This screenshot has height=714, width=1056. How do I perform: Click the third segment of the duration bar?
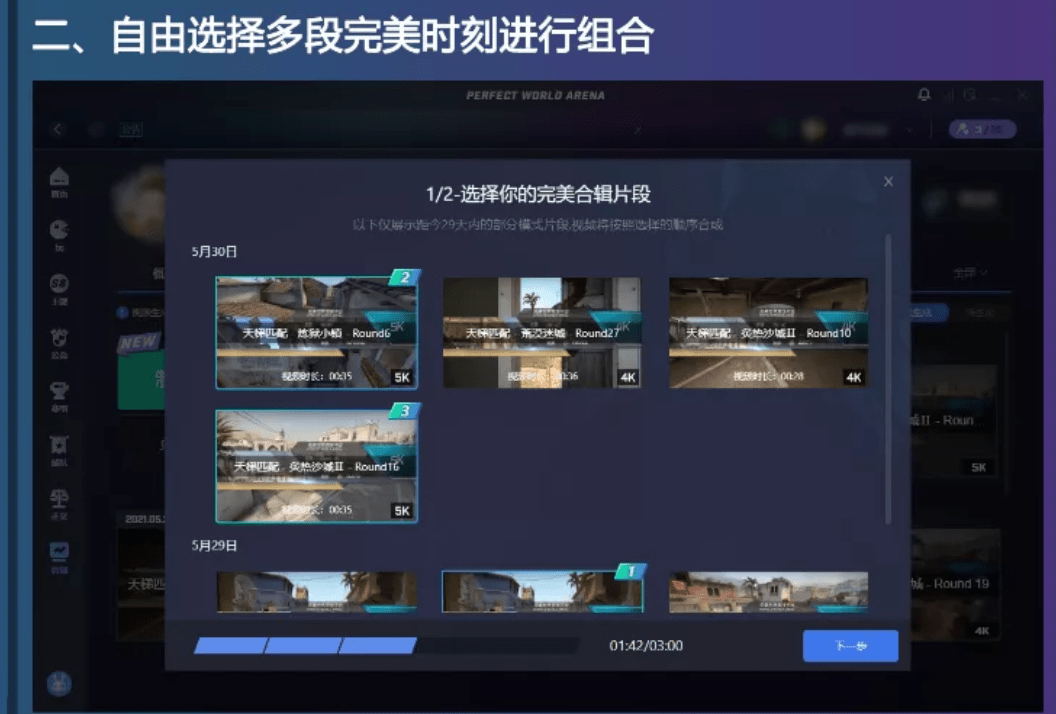(378, 646)
